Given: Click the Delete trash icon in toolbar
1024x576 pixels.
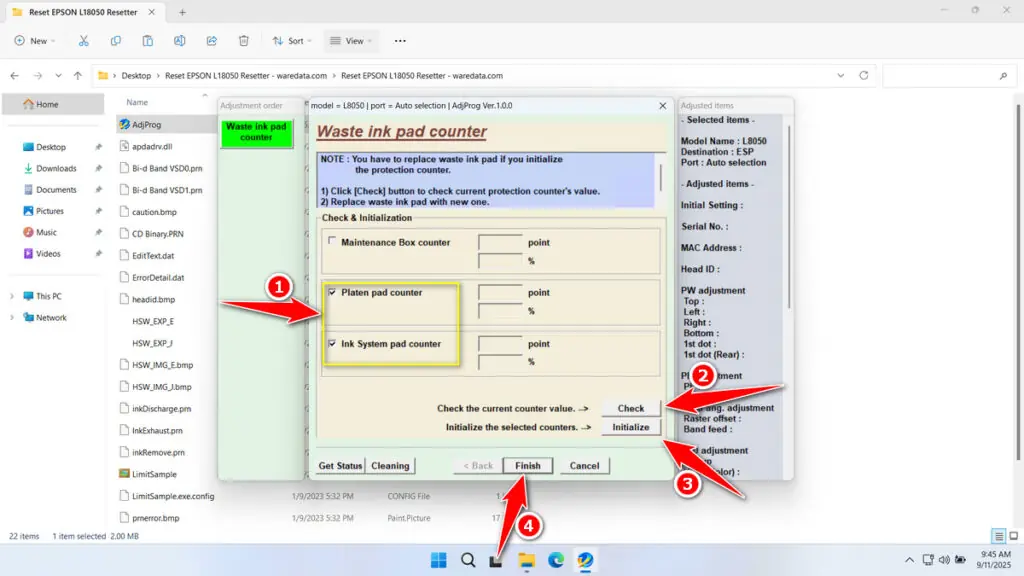Looking at the screenshot, I should click(244, 41).
